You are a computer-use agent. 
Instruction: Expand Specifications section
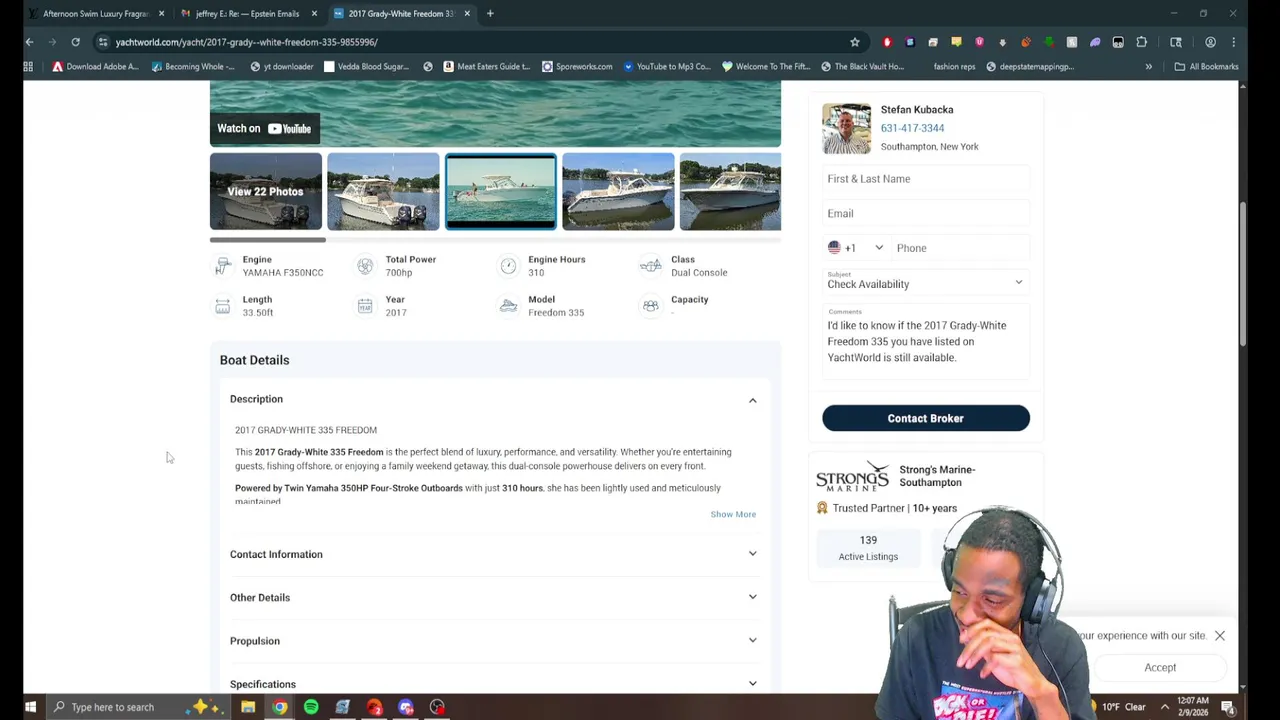(x=494, y=684)
